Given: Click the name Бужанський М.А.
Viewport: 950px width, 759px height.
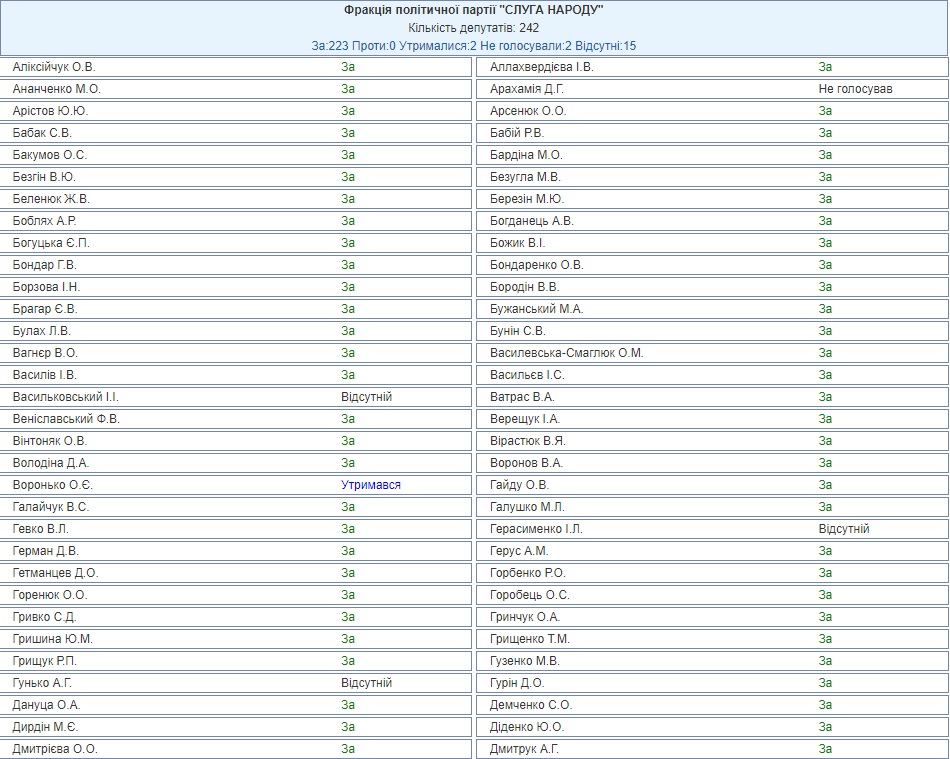Looking at the screenshot, I should click(537, 309).
